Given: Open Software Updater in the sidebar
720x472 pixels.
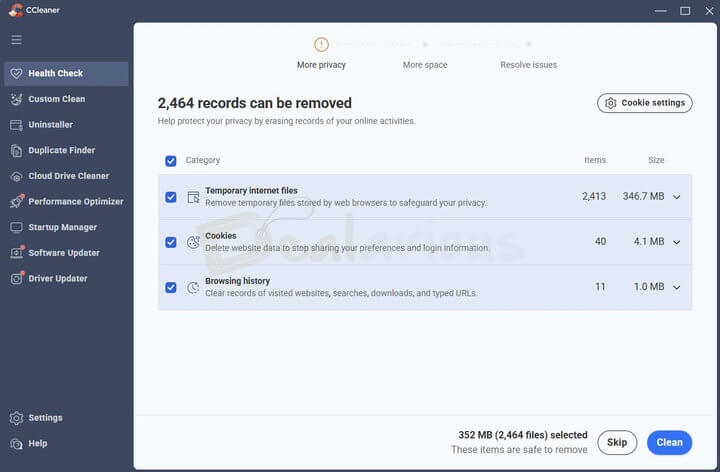Looking at the screenshot, I should pyautogui.click(x=66, y=253).
